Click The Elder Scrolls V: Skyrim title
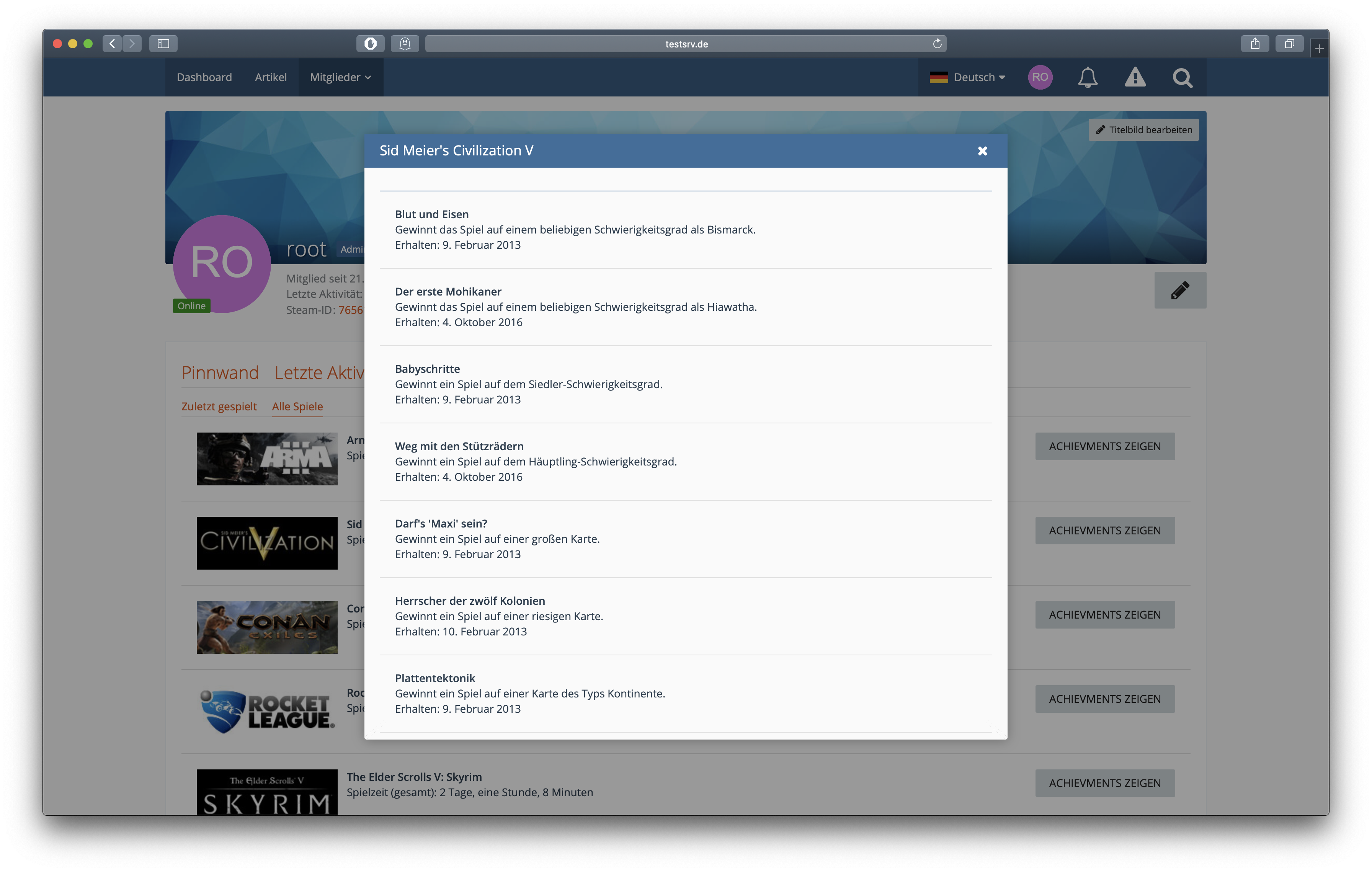This screenshot has width=1372, height=872. 414,777
